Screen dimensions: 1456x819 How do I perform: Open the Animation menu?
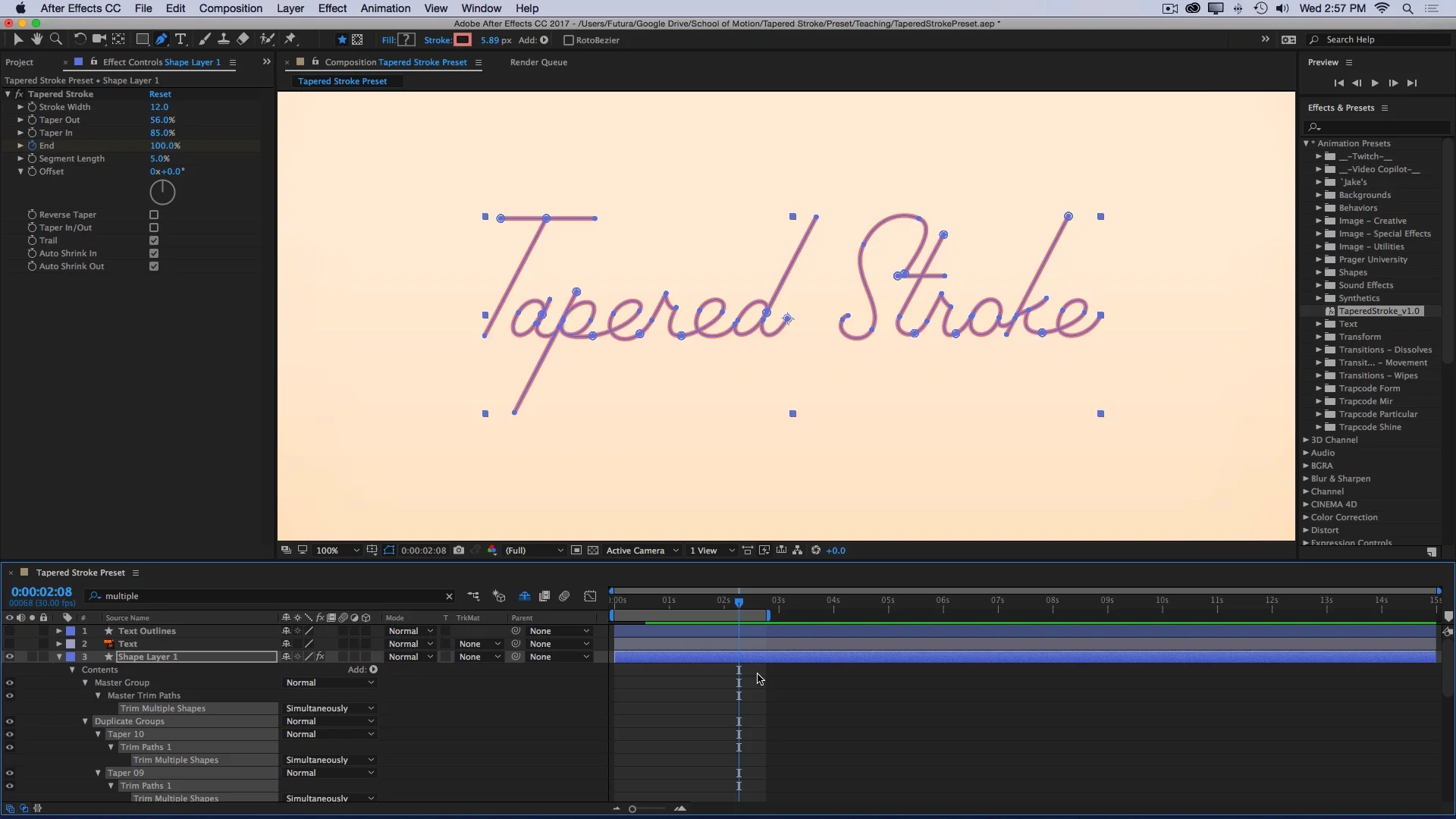[385, 8]
